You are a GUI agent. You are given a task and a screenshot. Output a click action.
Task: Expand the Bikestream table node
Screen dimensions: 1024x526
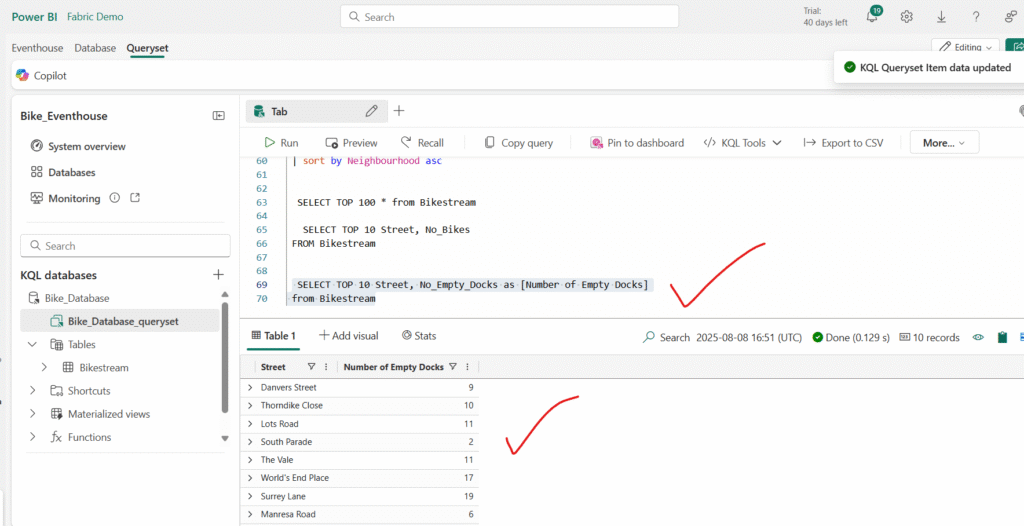[44, 367]
